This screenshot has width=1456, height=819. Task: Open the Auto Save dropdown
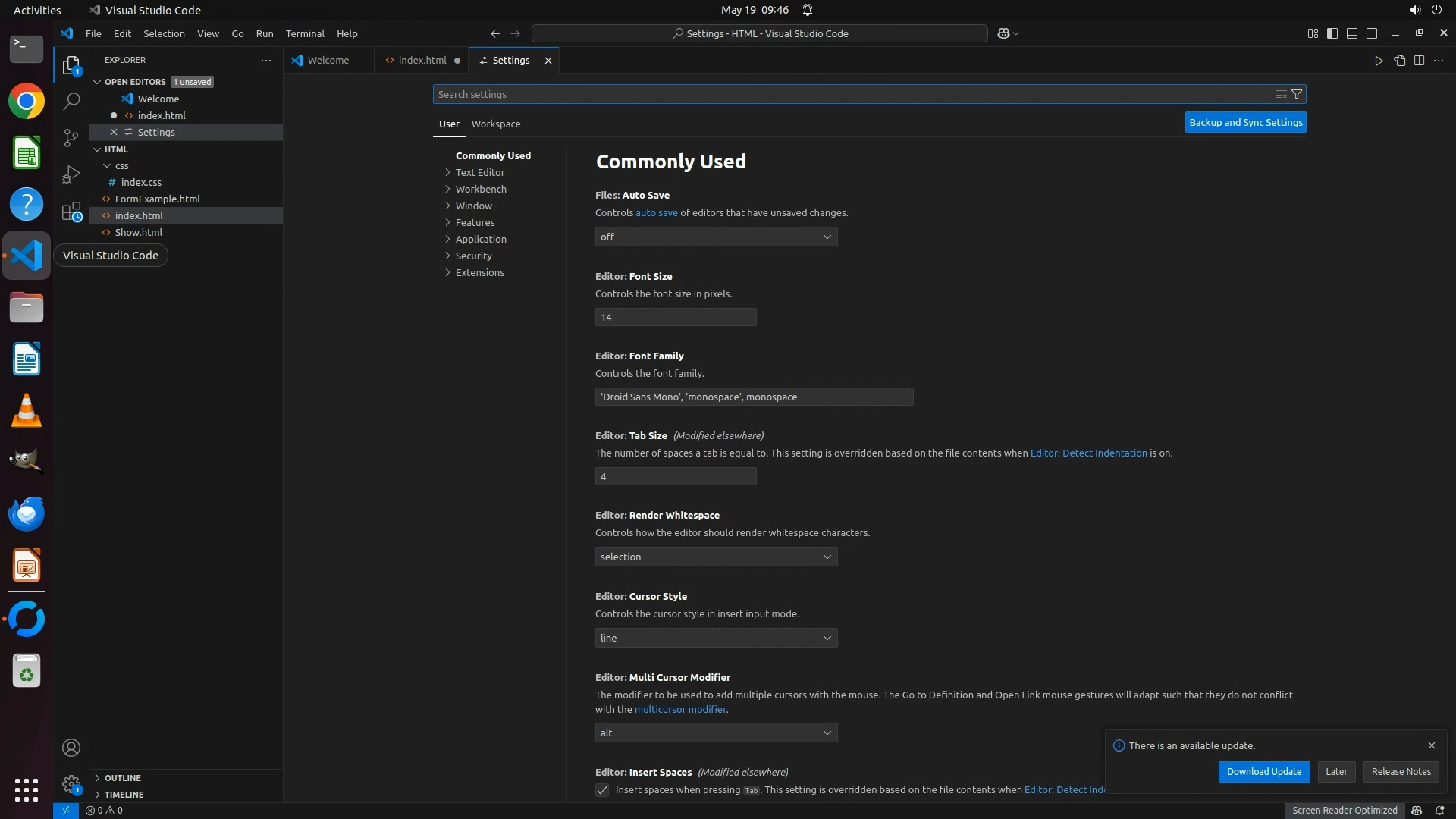pyautogui.click(x=716, y=237)
